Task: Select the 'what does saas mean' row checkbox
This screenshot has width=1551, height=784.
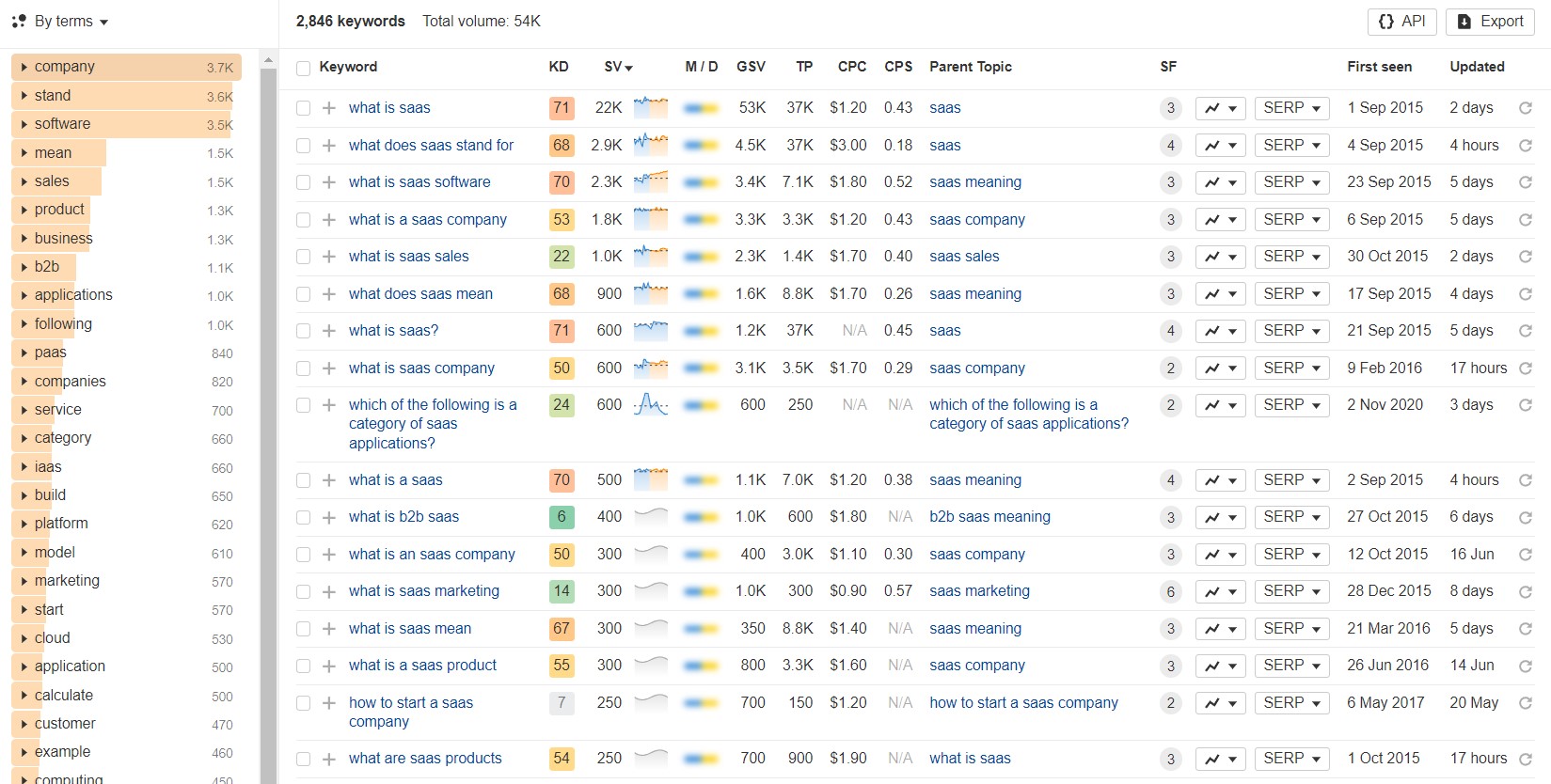Action: (x=303, y=294)
